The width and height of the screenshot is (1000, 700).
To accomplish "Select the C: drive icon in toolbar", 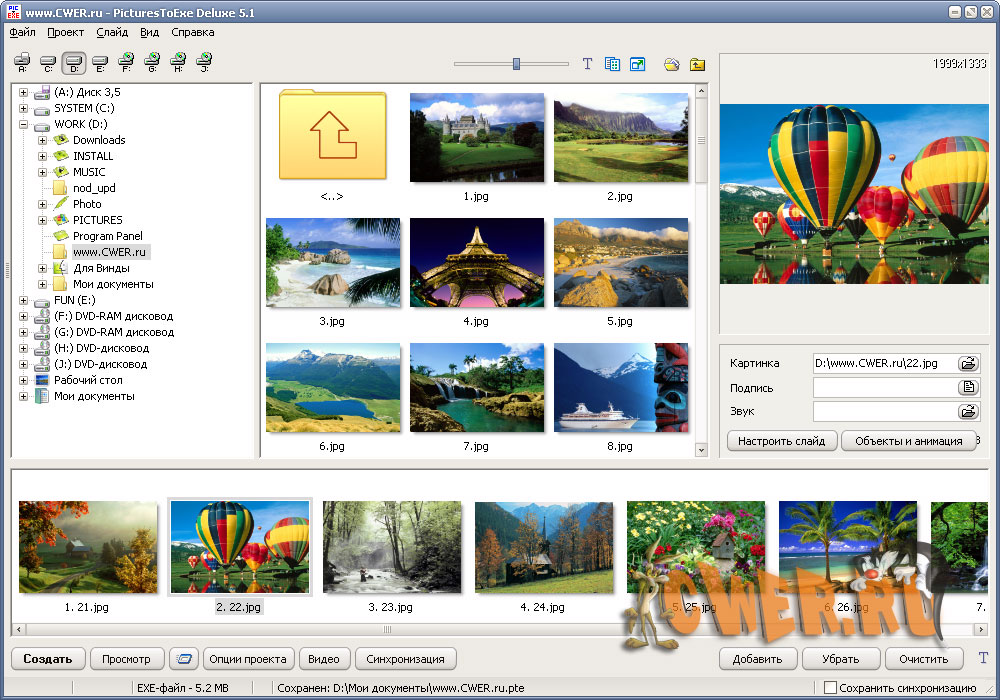I will [47, 63].
